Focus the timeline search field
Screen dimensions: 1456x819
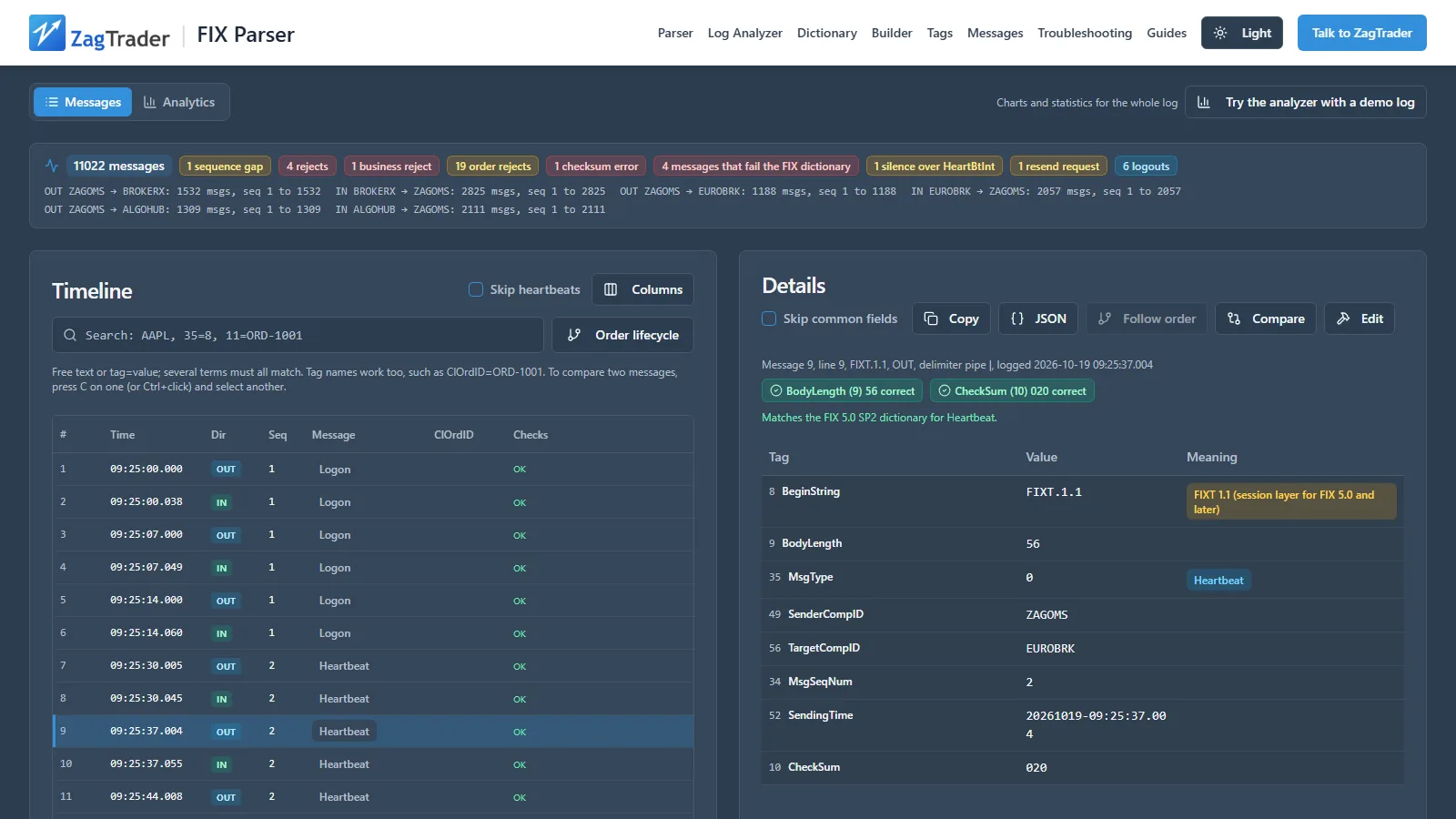click(x=298, y=335)
